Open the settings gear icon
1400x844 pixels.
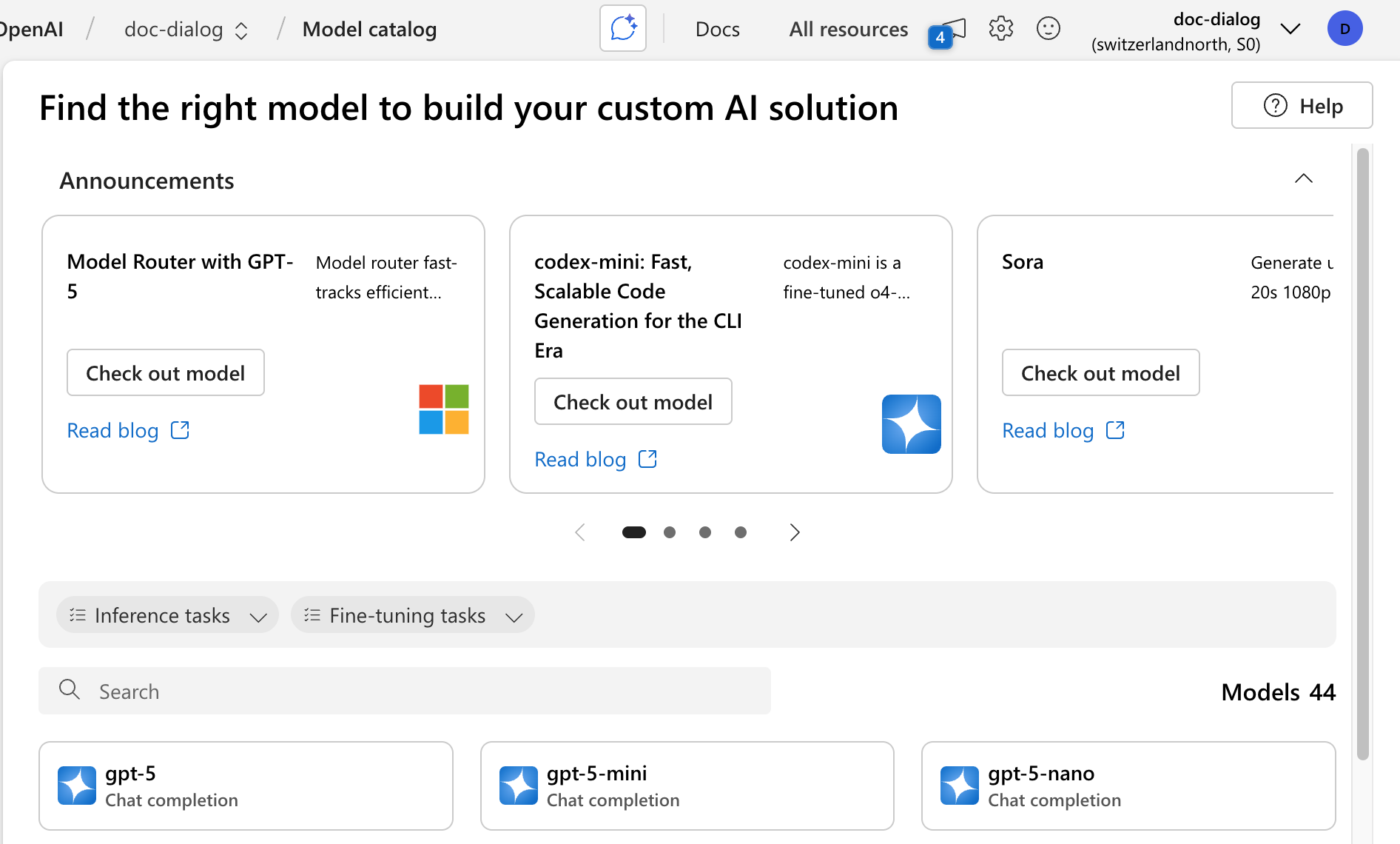tap(1000, 29)
